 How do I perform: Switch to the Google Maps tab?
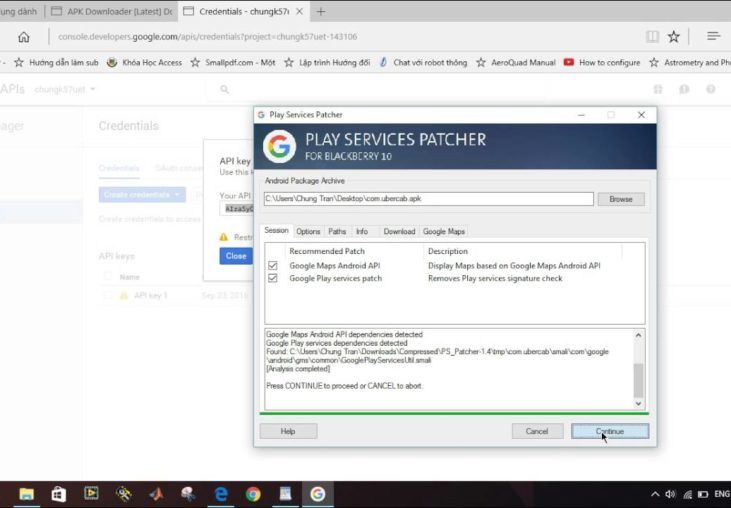[443, 231]
